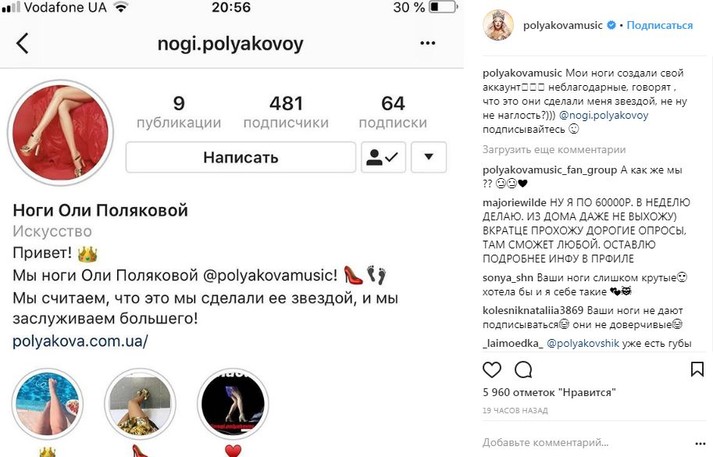Screen dimensions: 713x457
Task: Expand suggested accounts dropdown arrow
Action: pyautogui.click(x=428, y=157)
